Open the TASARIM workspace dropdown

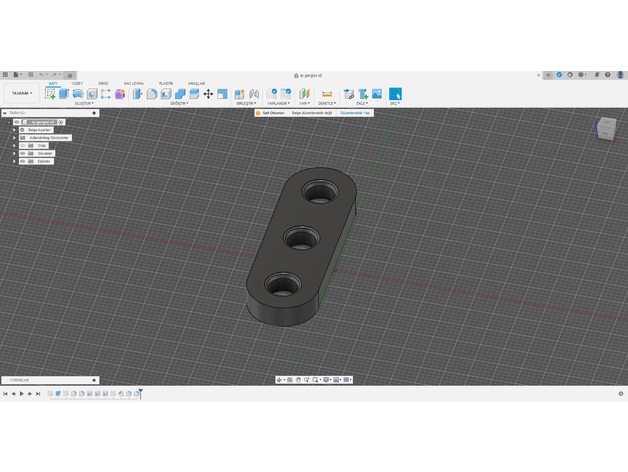[x=21, y=93]
